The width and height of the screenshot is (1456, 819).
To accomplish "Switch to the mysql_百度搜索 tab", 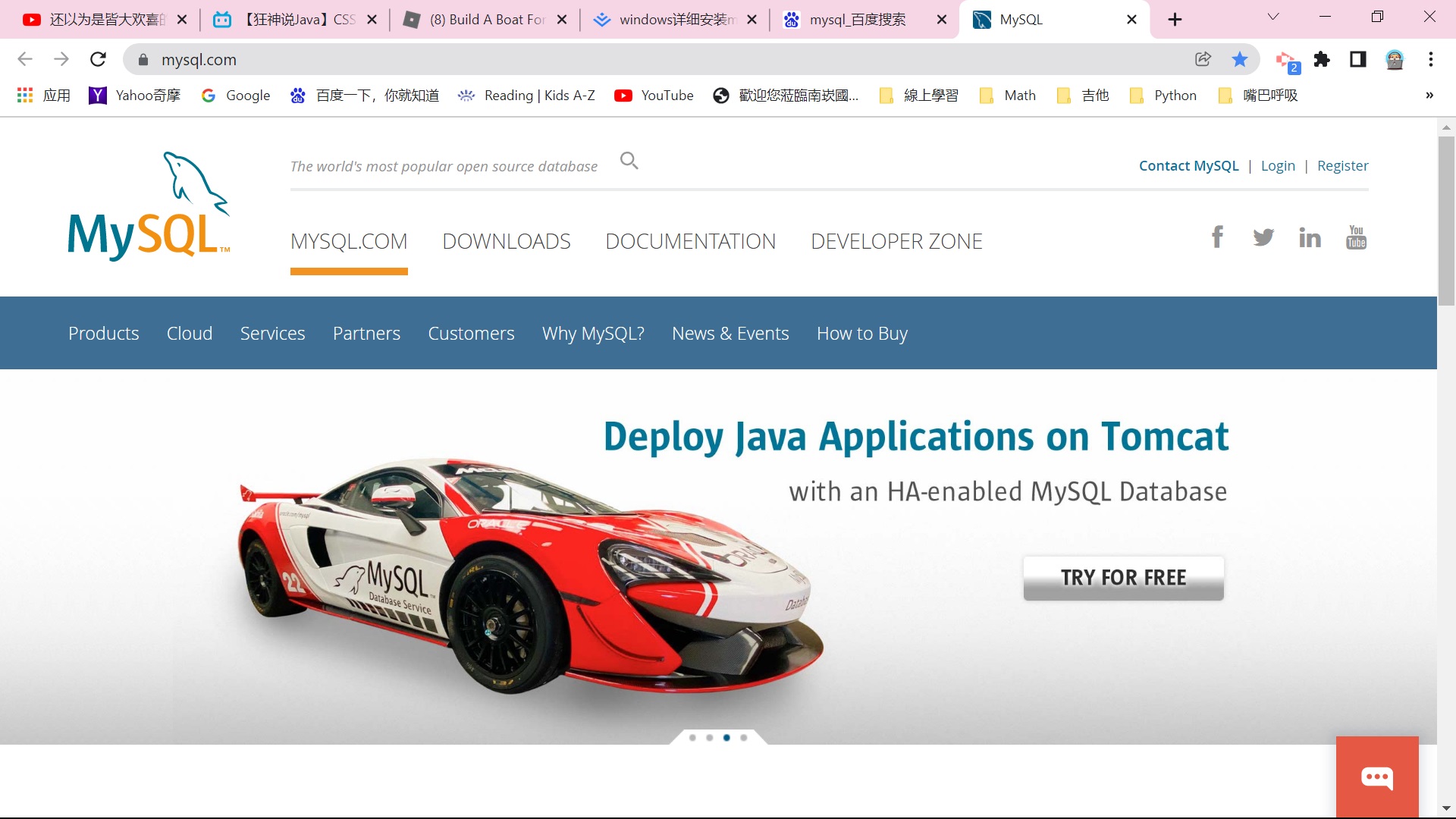I will (x=864, y=20).
